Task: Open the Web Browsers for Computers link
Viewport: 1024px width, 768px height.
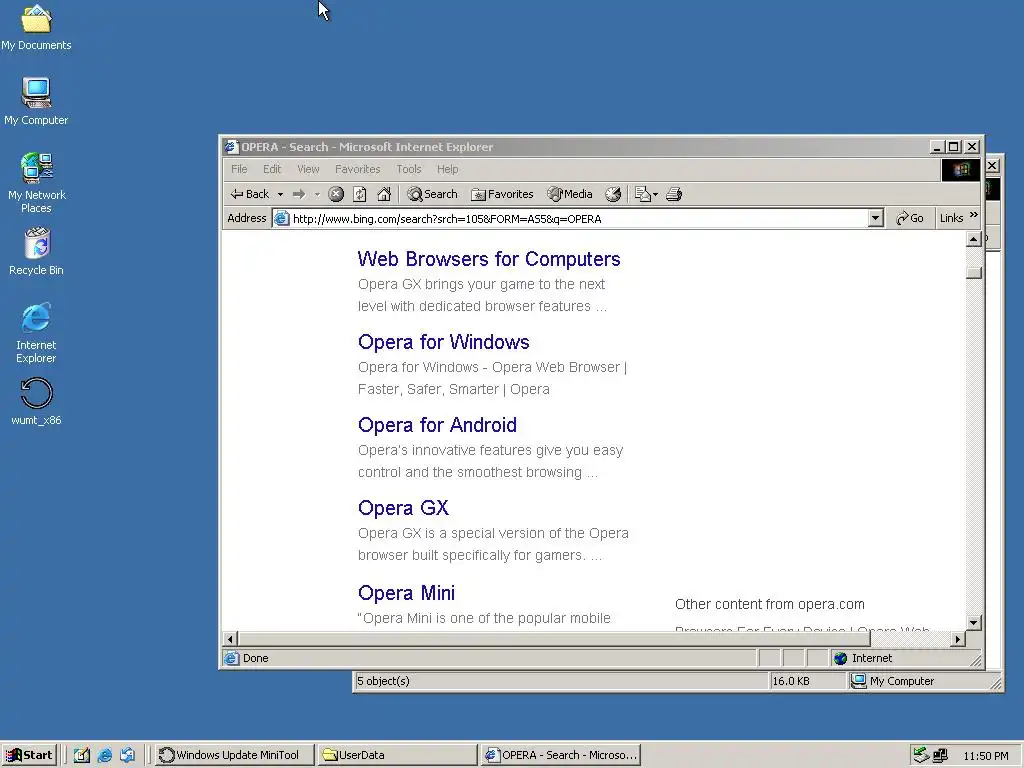Action: coord(488,259)
